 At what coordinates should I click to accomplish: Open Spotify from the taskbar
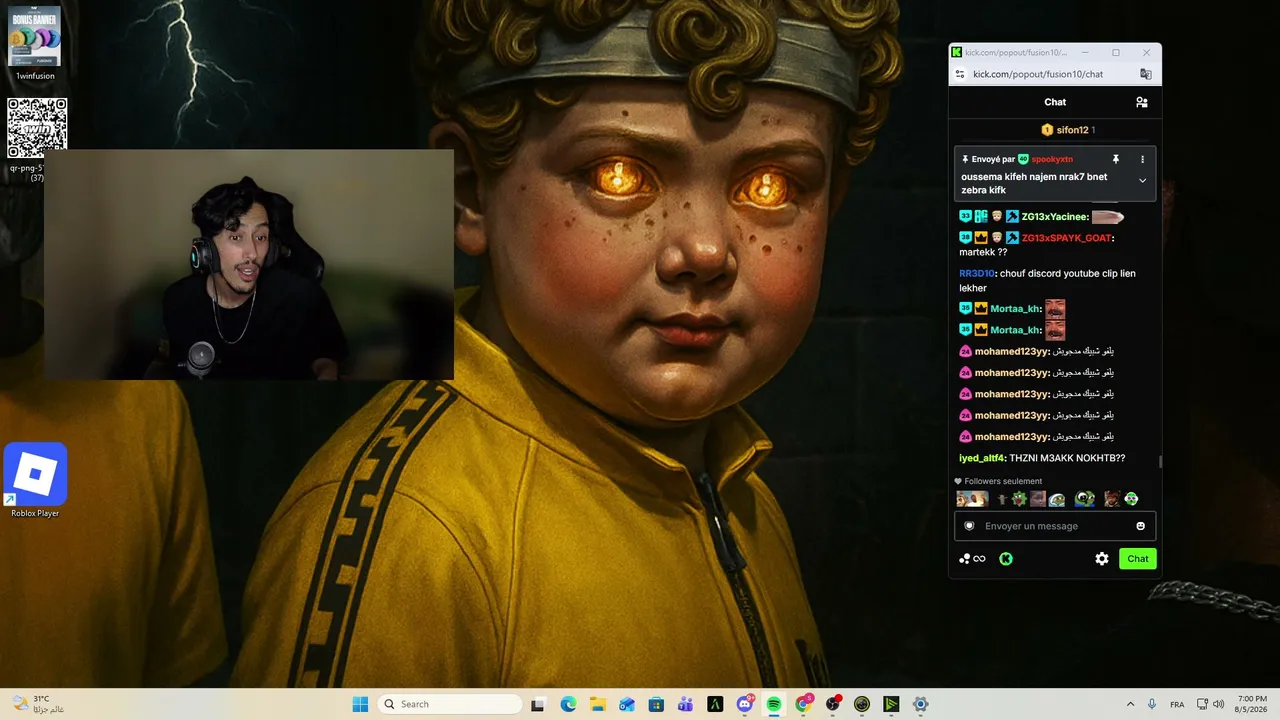point(774,704)
